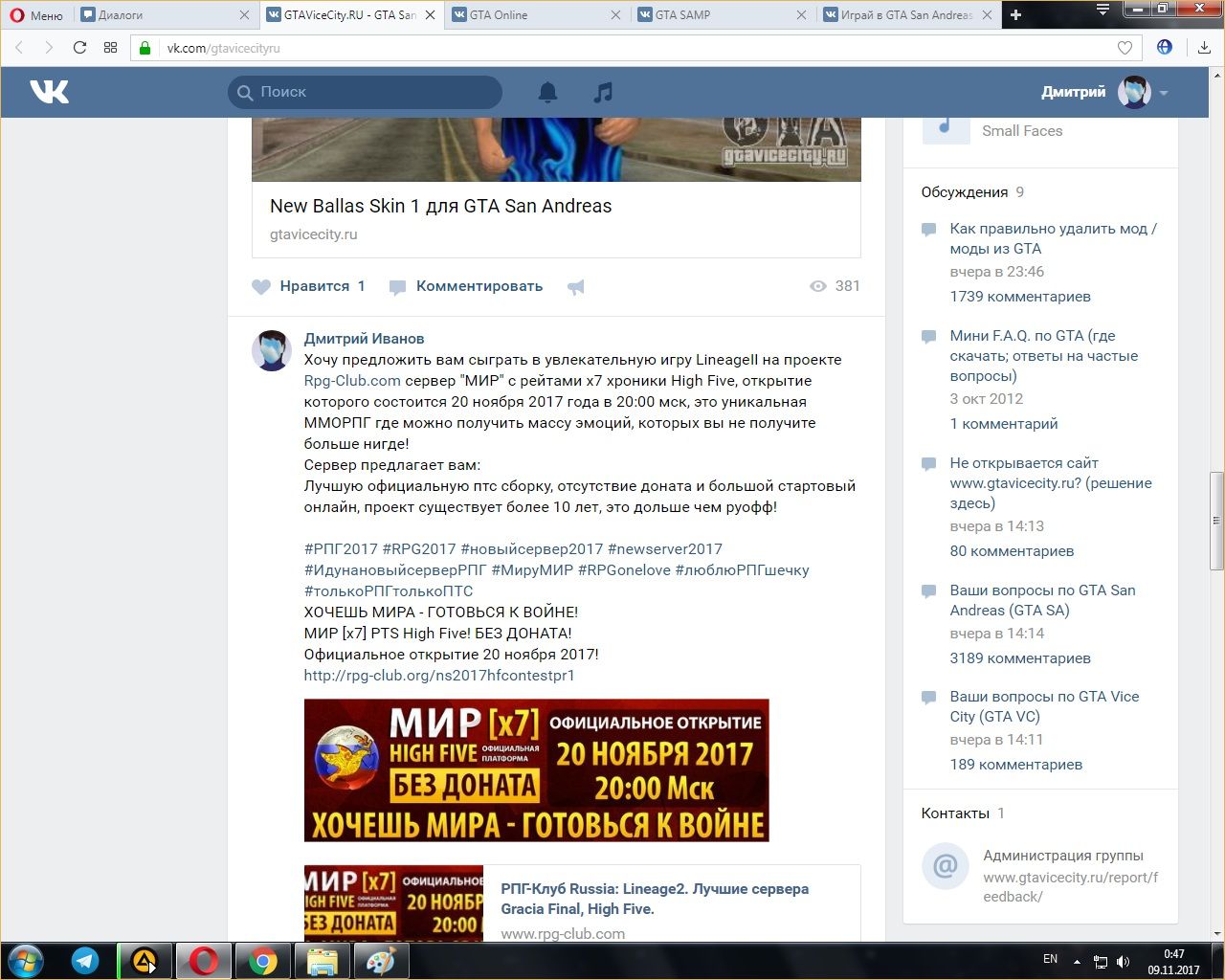Click the EN language indicator
This screenshot has height=980, width=1225.
click(x=1050, y=959)
